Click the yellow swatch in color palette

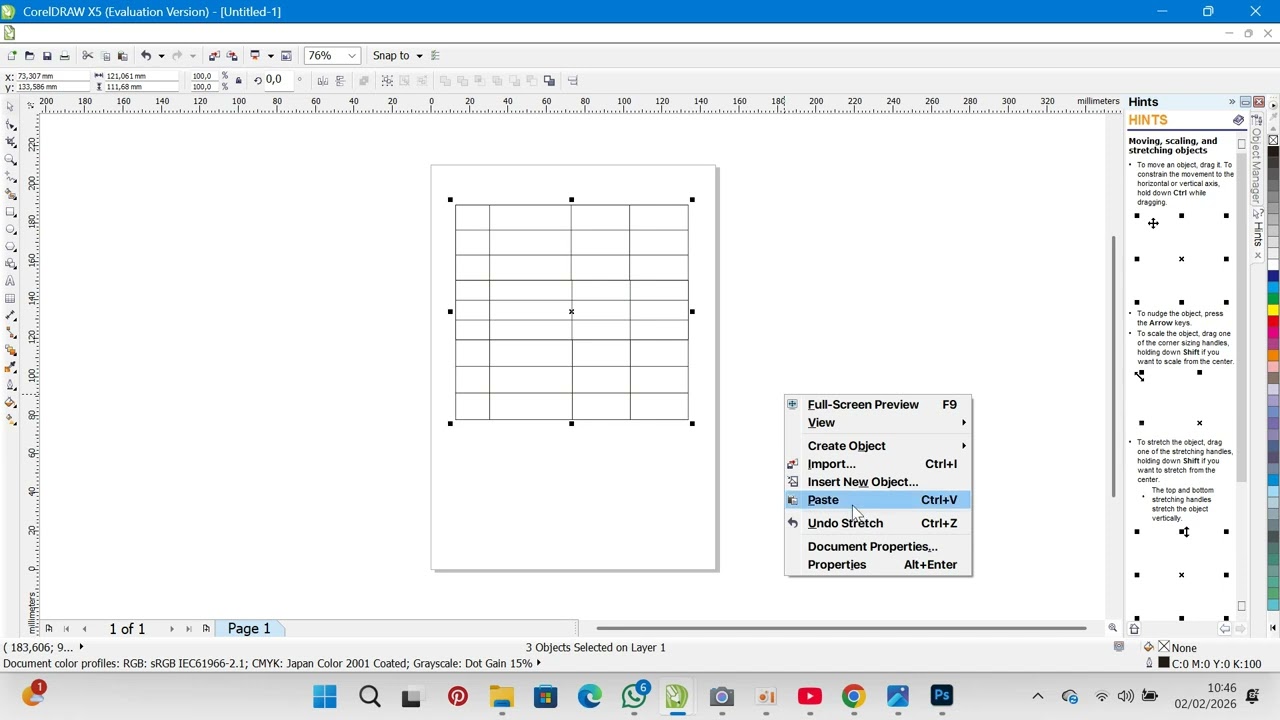1273,311
